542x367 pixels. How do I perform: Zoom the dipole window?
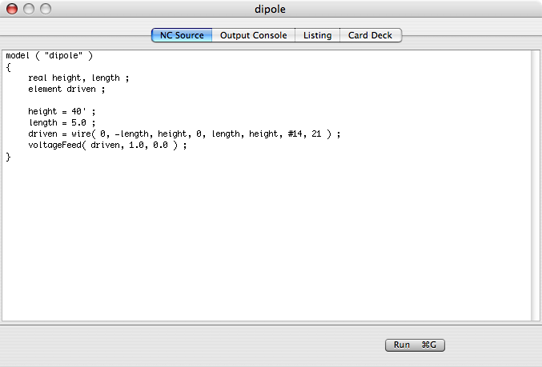(46, 9)
